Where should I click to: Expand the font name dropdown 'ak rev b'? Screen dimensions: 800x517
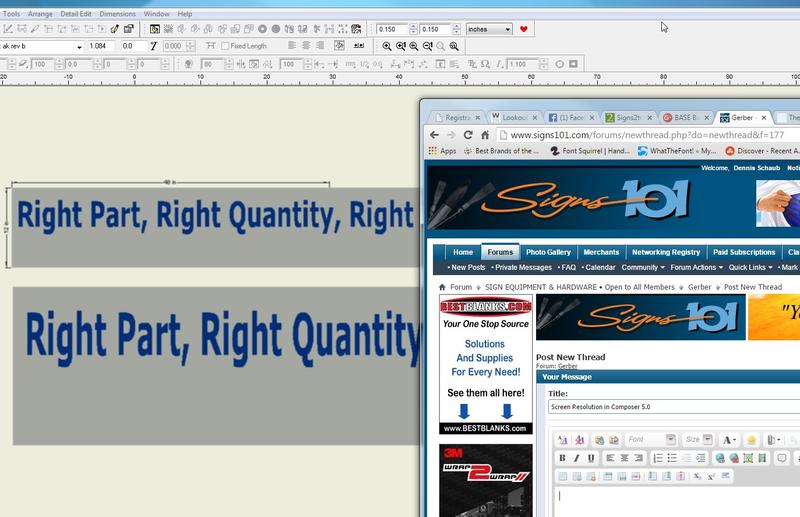pyautogui.click(x=79, y=46)
